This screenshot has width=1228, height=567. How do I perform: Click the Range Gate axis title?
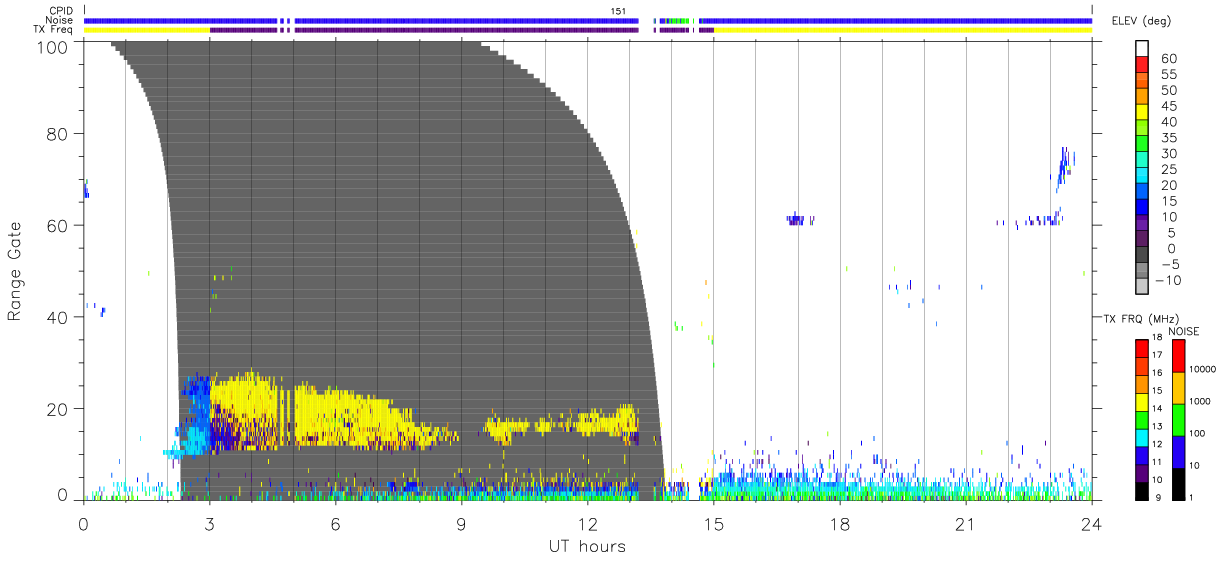15,272
